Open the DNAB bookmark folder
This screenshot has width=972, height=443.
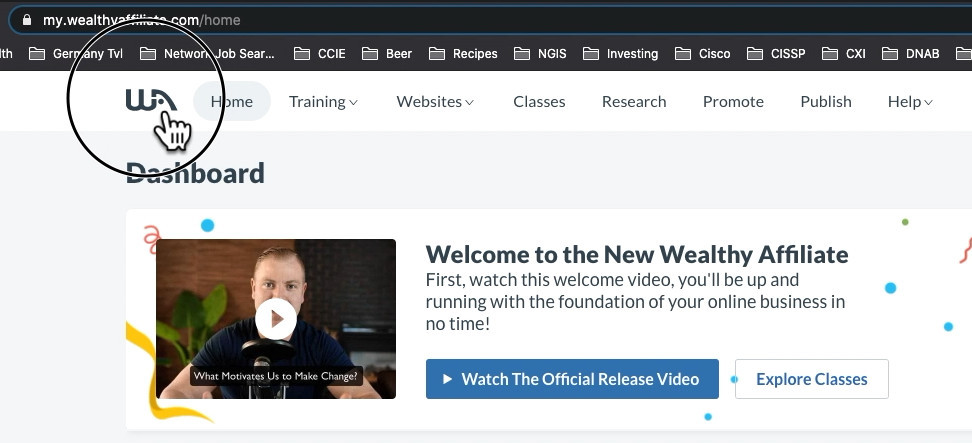coord(911,54)
